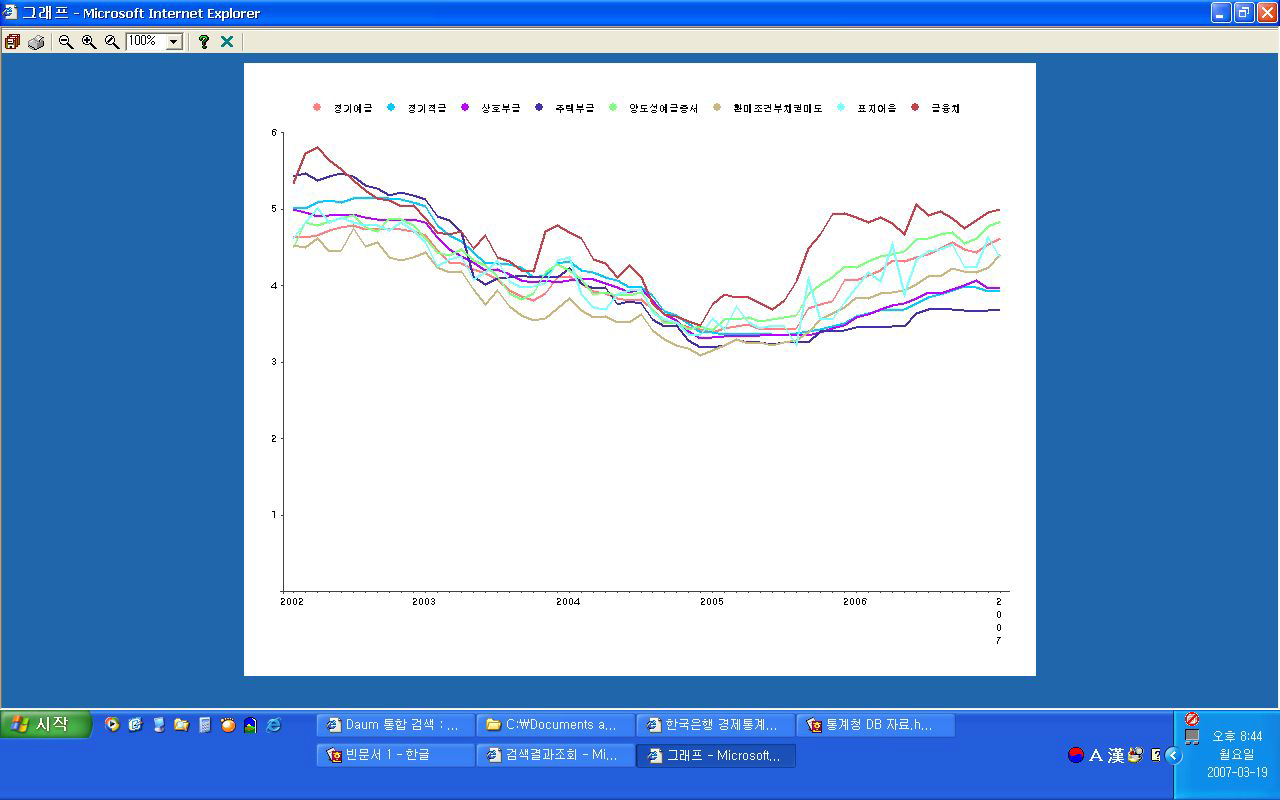Image resolution: width=1280 pixels, height=800 pixels.
Task: Switch to 빈문서 1 - 한글 taskbar button
Action: coord(395,755)
